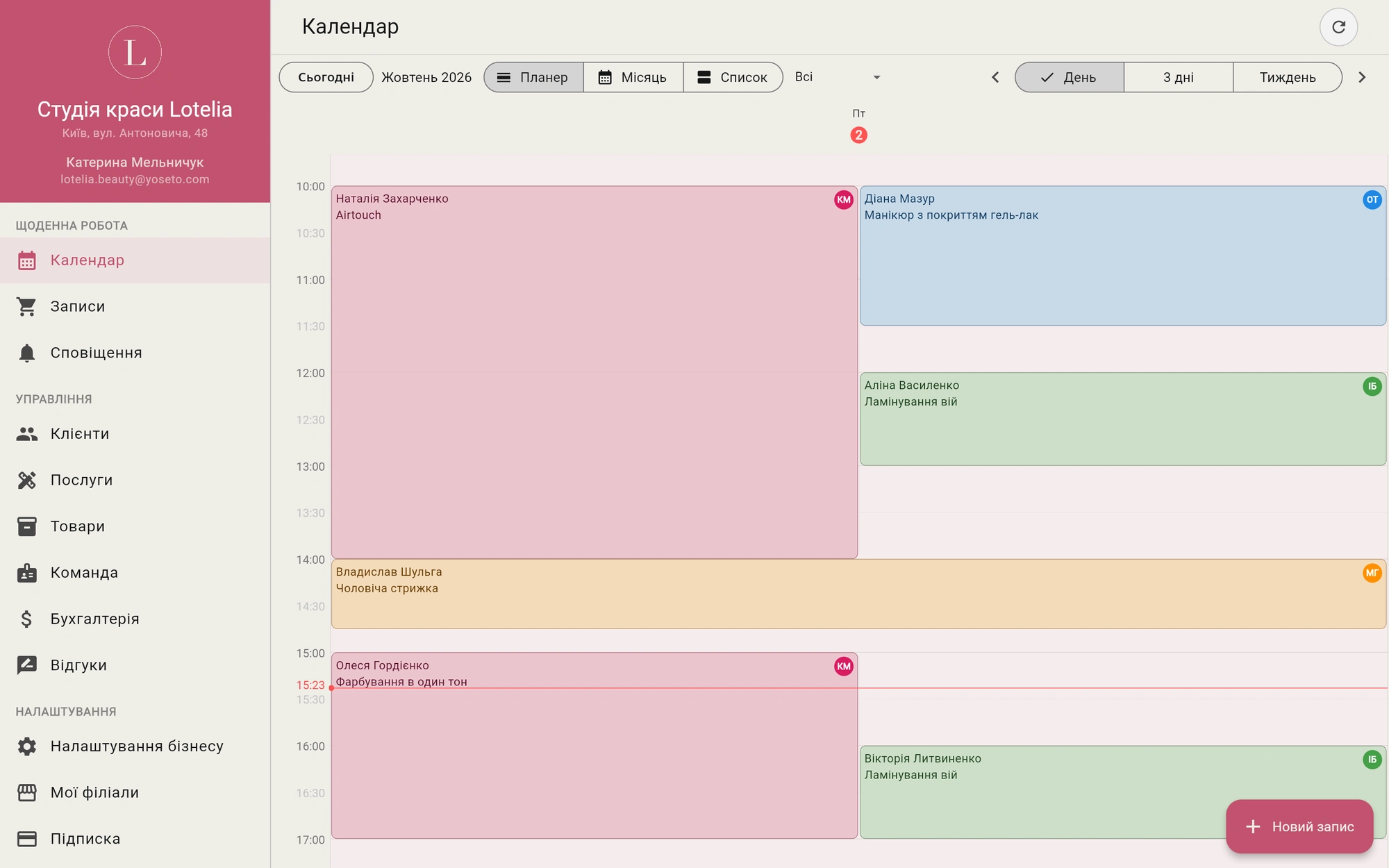Open Владислав Шульга Чоловіча стрижка appointment
The image size is (1389, 868).
(x=858, y=594)
